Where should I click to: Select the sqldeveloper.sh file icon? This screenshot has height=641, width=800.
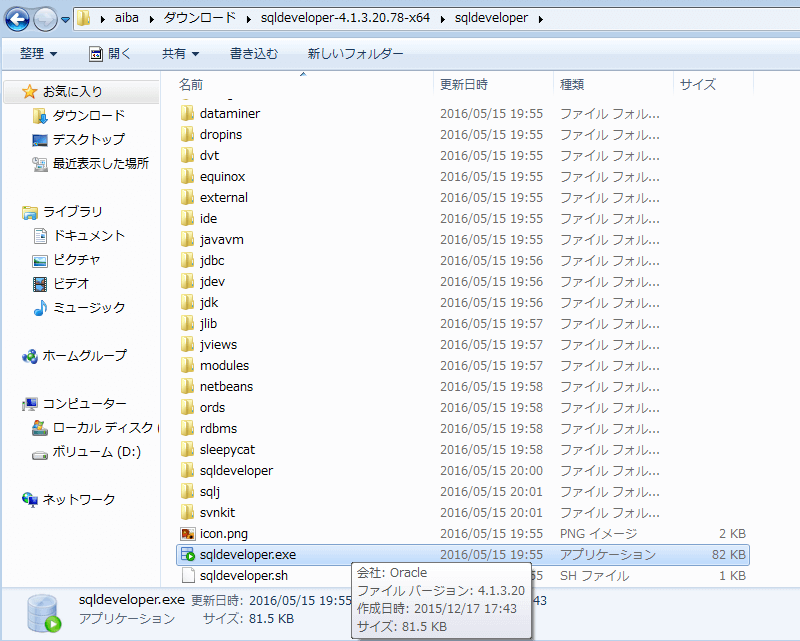[188, 576]
